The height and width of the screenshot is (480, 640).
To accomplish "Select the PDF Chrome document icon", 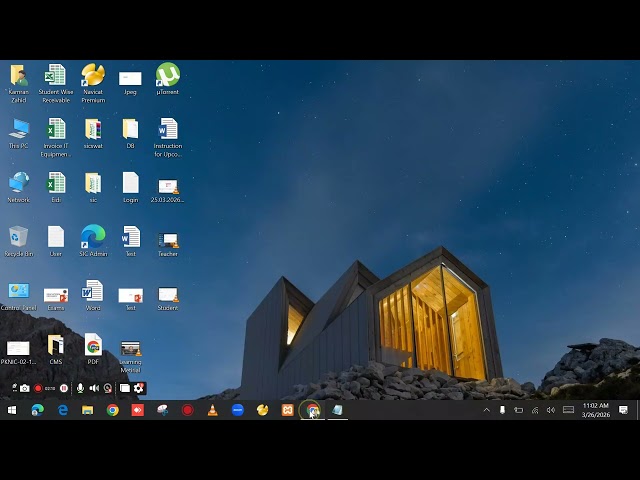I will click(93, 349).
